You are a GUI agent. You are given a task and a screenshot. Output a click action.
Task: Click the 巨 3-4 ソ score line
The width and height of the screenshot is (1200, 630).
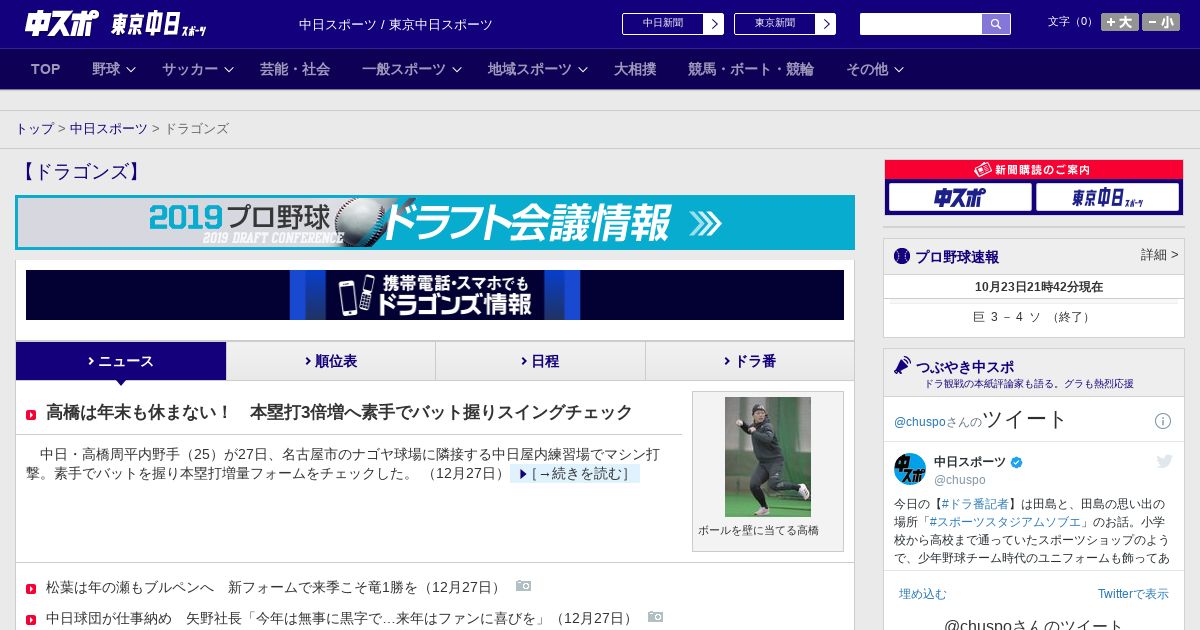[1034, 317]
